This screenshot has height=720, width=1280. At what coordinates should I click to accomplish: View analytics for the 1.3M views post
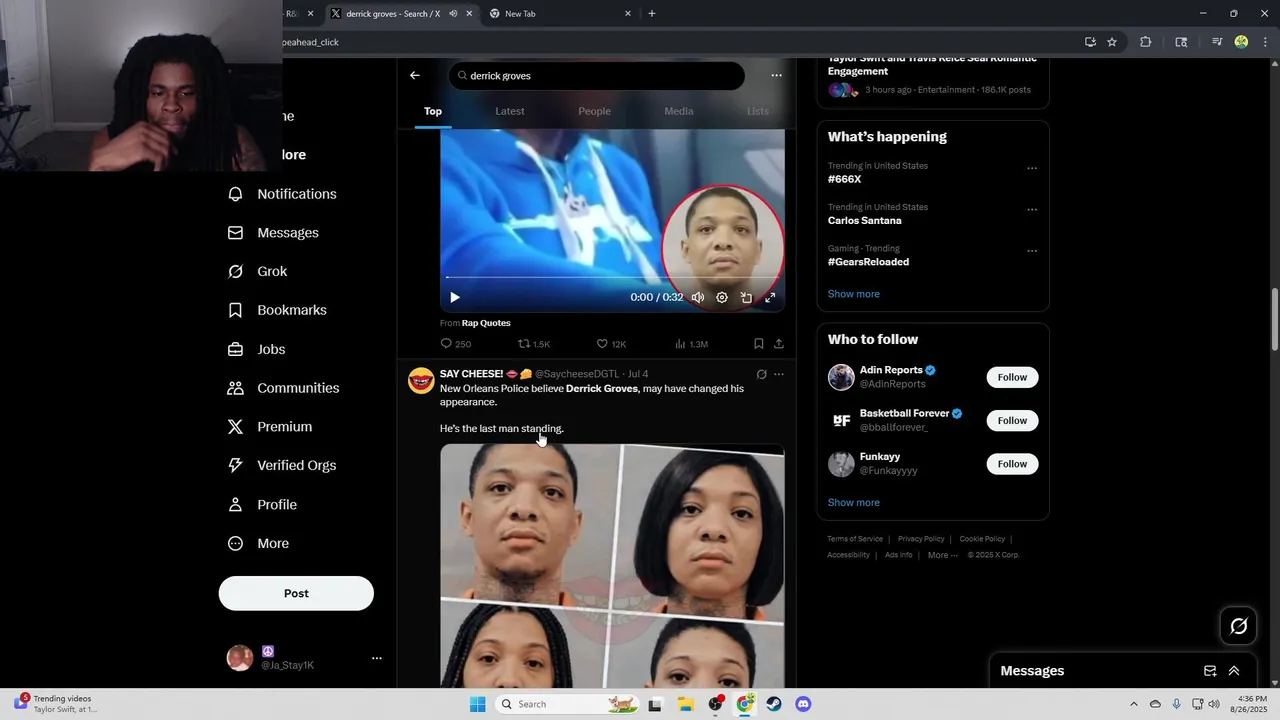tap(691, 344)
